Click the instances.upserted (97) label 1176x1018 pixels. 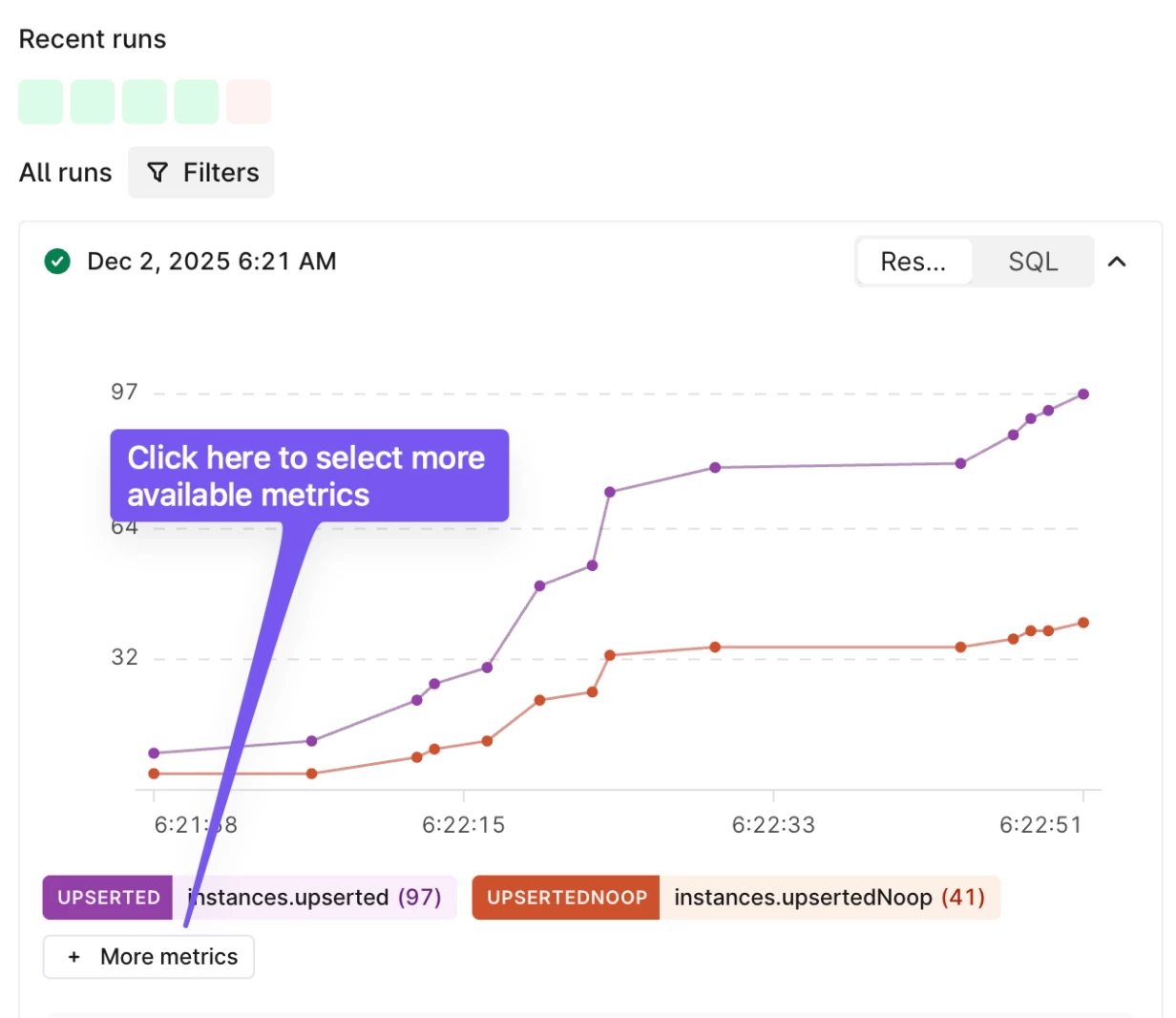coord(315,898)
